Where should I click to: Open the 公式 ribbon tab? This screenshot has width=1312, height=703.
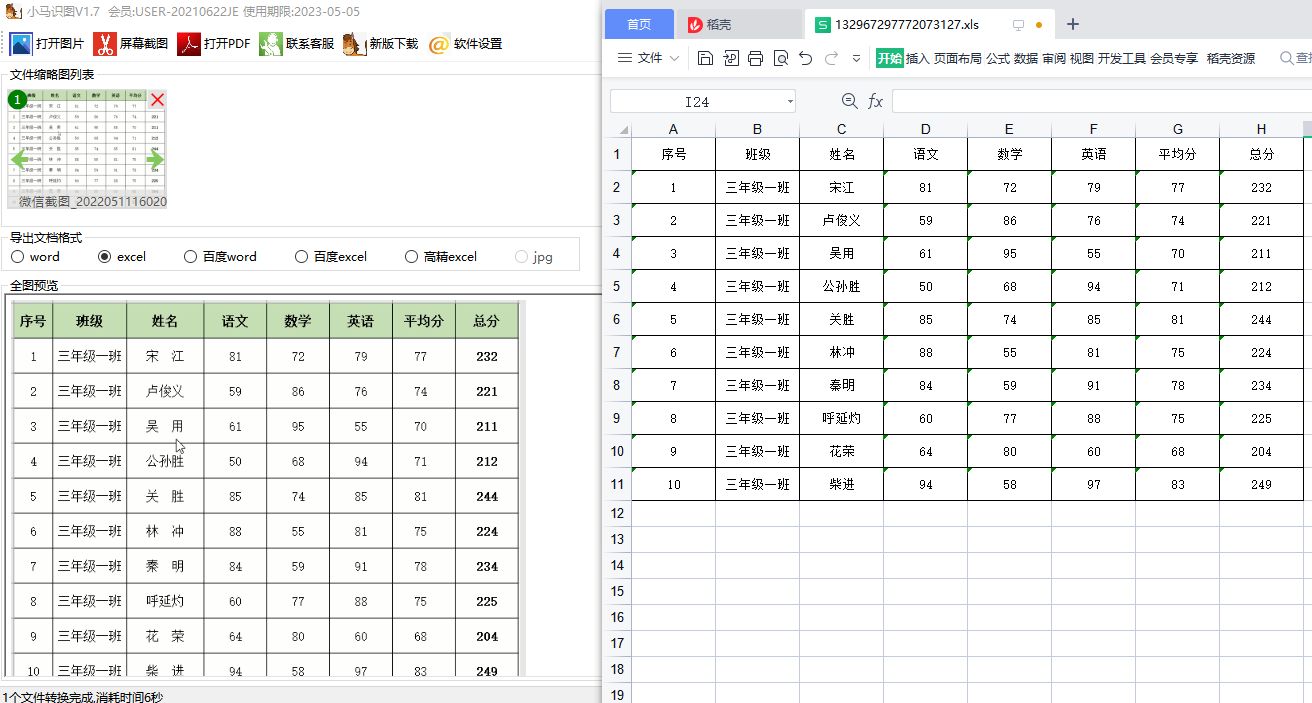[x=998, y=58]
